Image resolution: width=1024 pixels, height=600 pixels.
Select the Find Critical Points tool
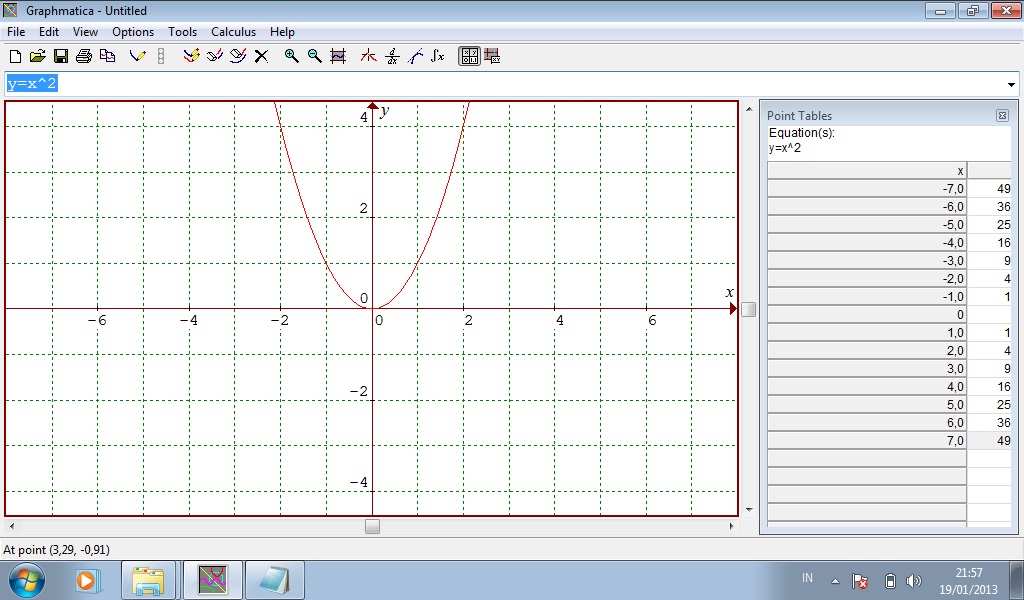(x=368, y=56)
